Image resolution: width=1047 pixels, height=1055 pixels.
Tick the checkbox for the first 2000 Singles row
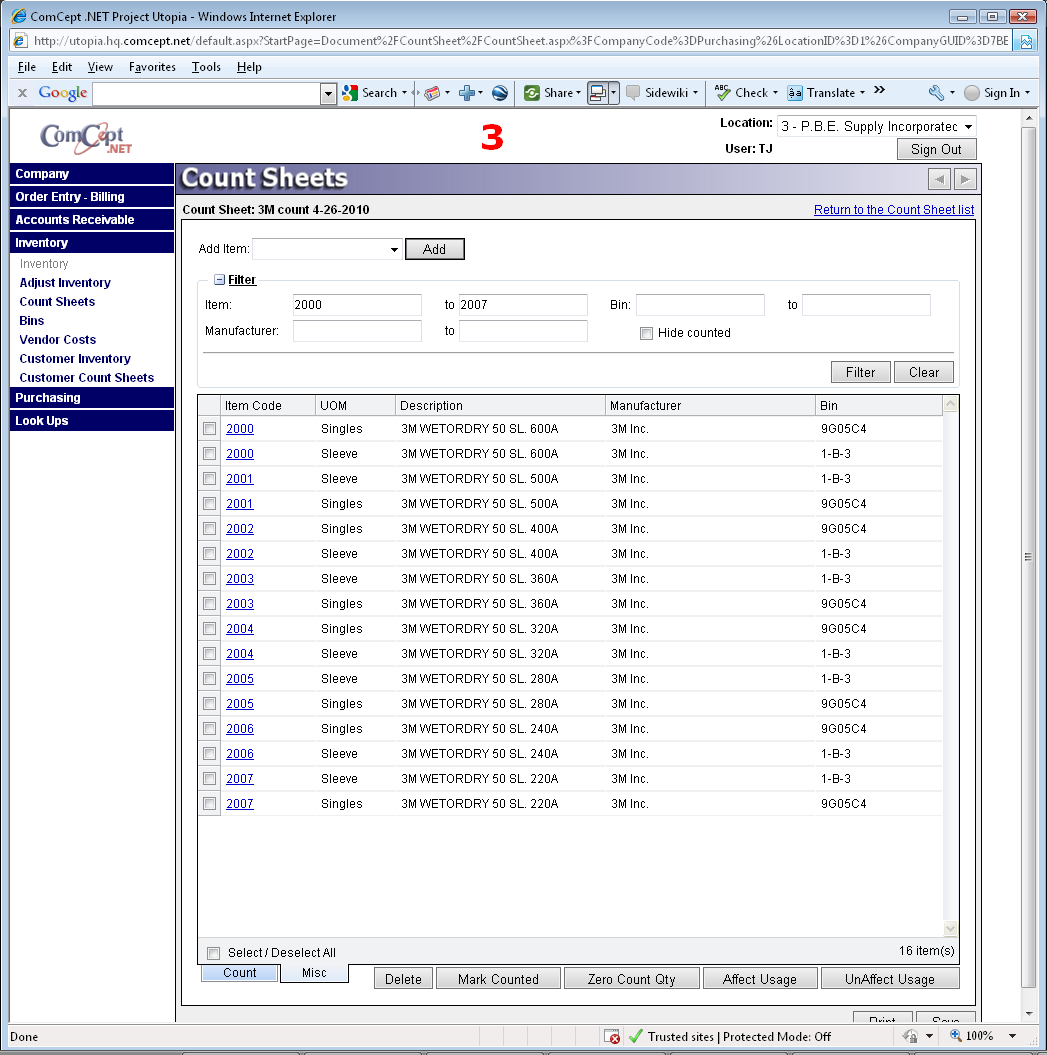(x=209, y=429)
